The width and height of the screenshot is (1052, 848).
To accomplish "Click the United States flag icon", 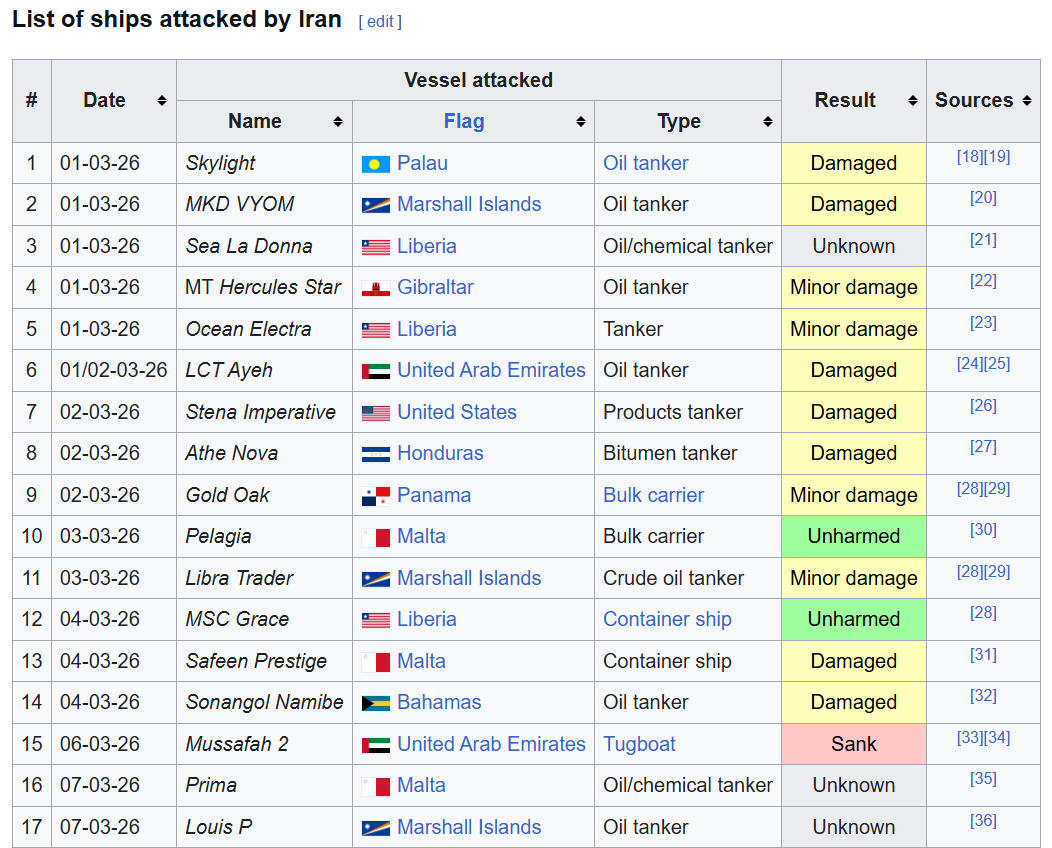I will click(376, 413).
